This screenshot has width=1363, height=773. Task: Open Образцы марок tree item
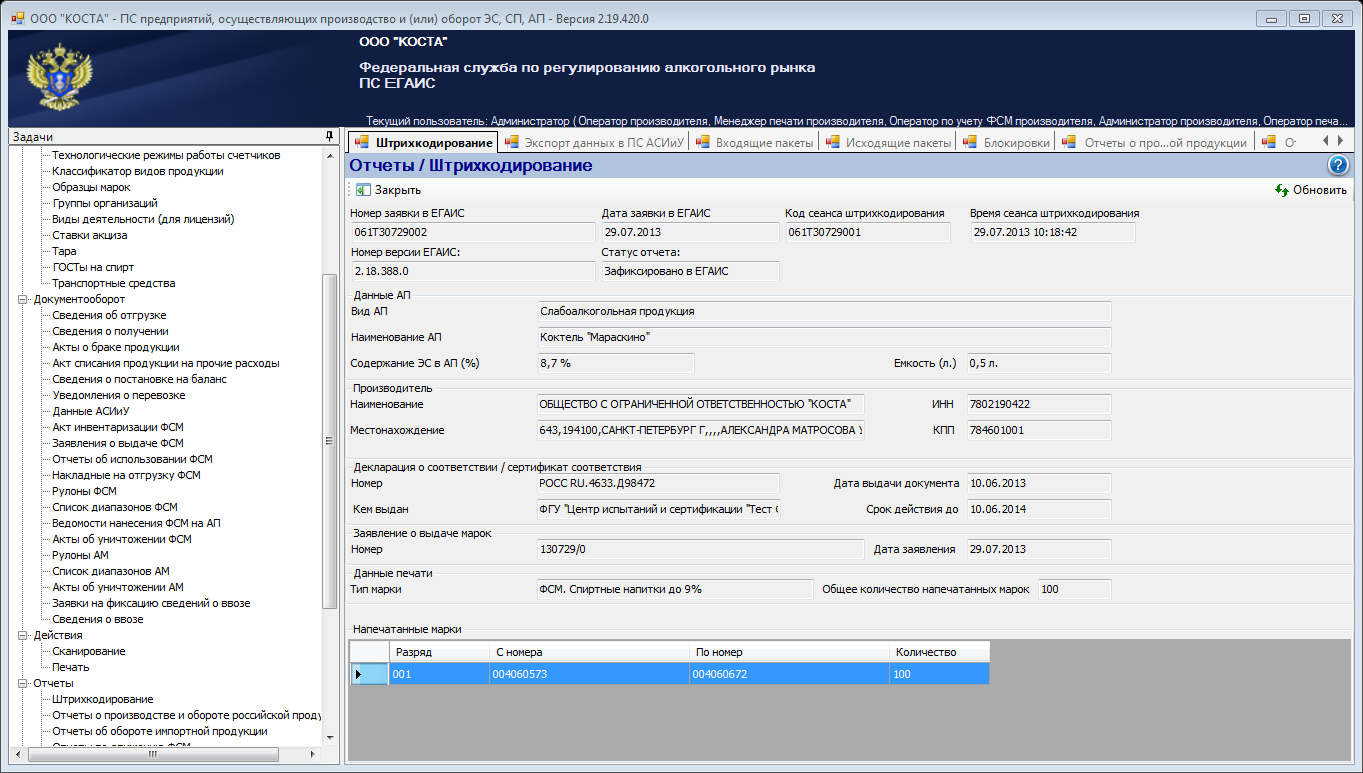coord(91,187)
